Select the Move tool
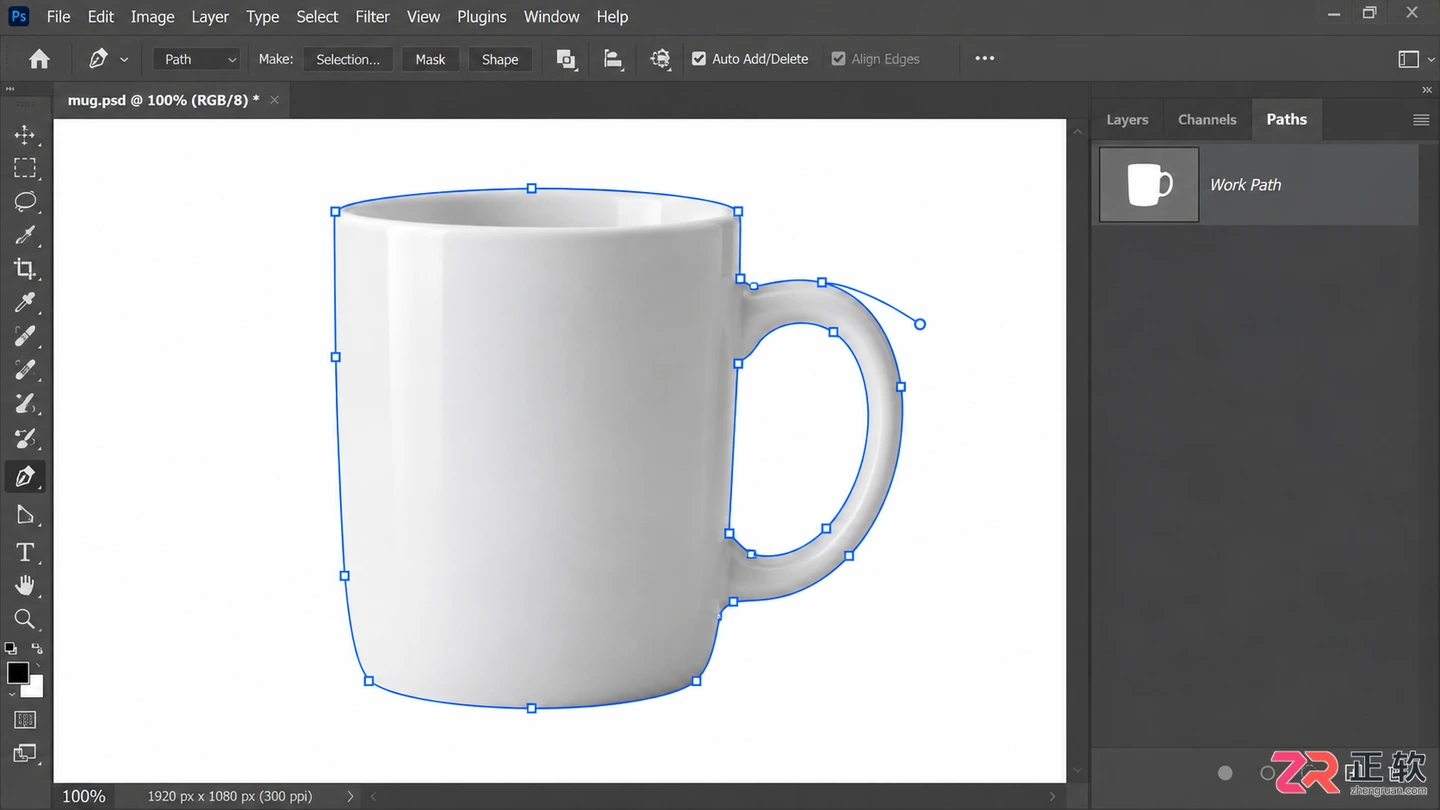The width and height of the screenshot is (1440, 810). point(25,134)
